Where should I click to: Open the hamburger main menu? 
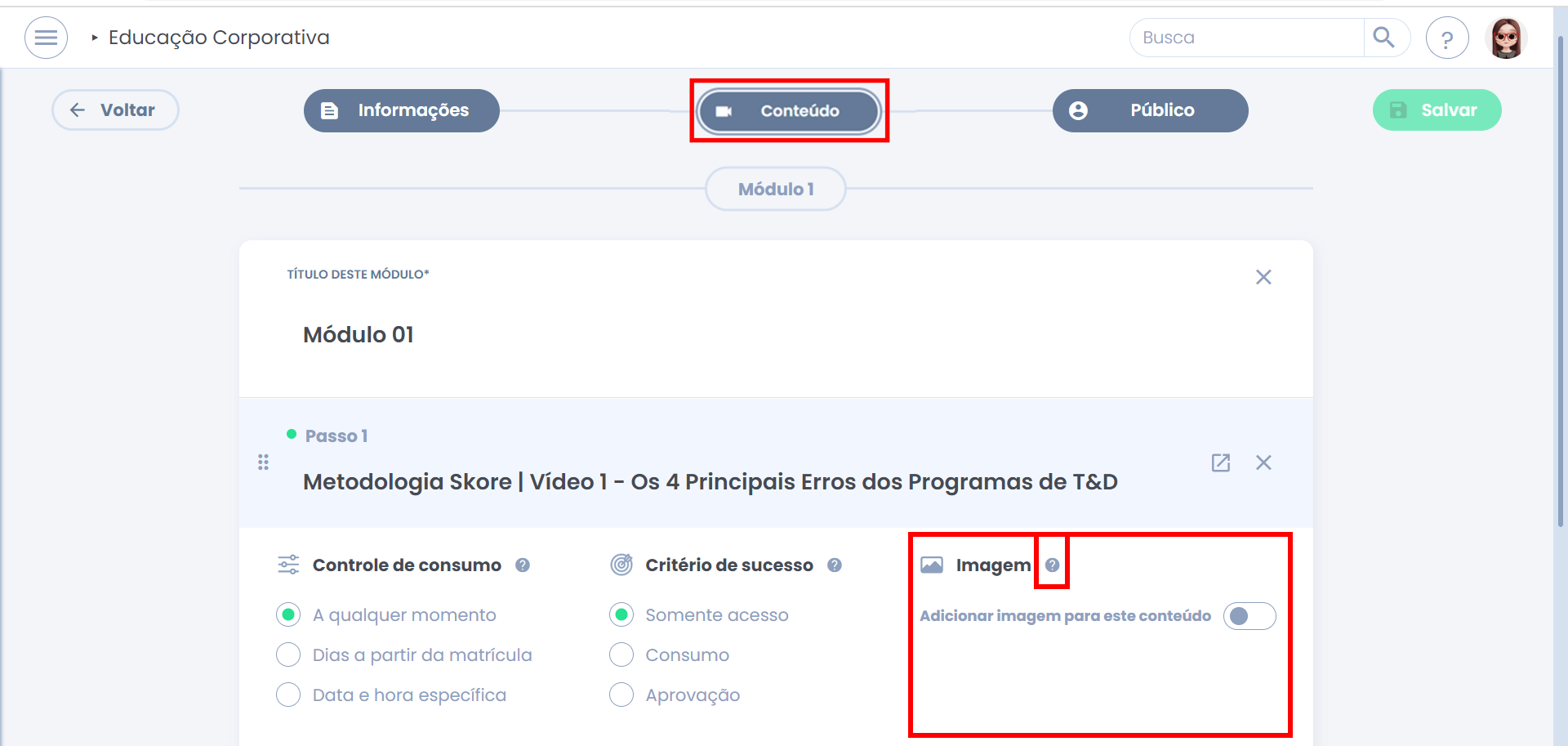[46, 38]
